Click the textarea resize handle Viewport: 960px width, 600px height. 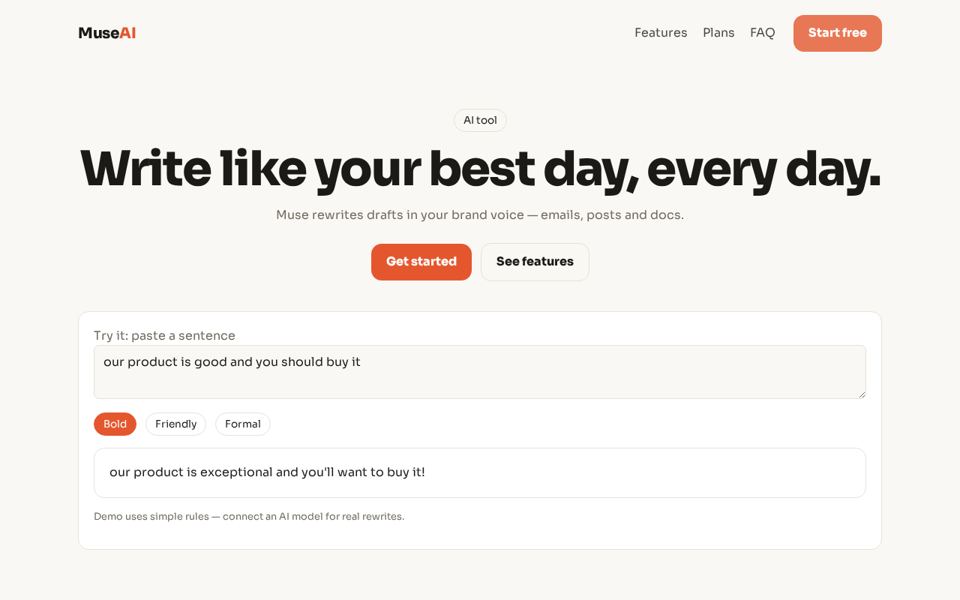(x=861, y=394)
